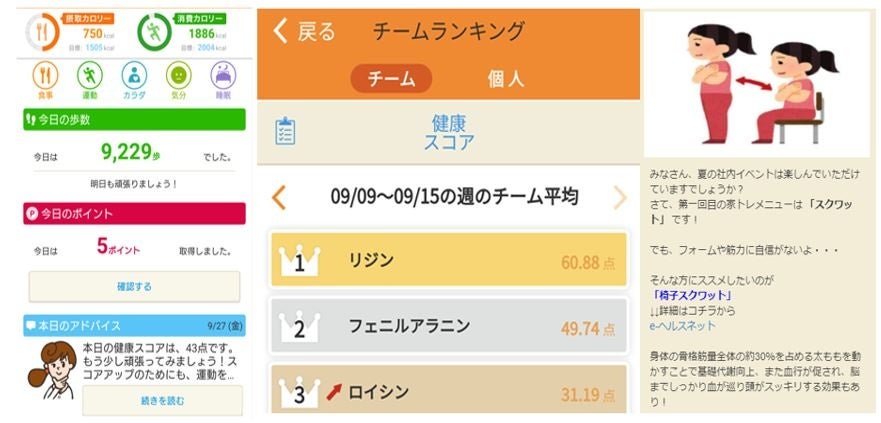Image resolution: width=881 pixels, height=423 pixels.
Task: Switch to the チーム ranking toggle
Action: 391,79
